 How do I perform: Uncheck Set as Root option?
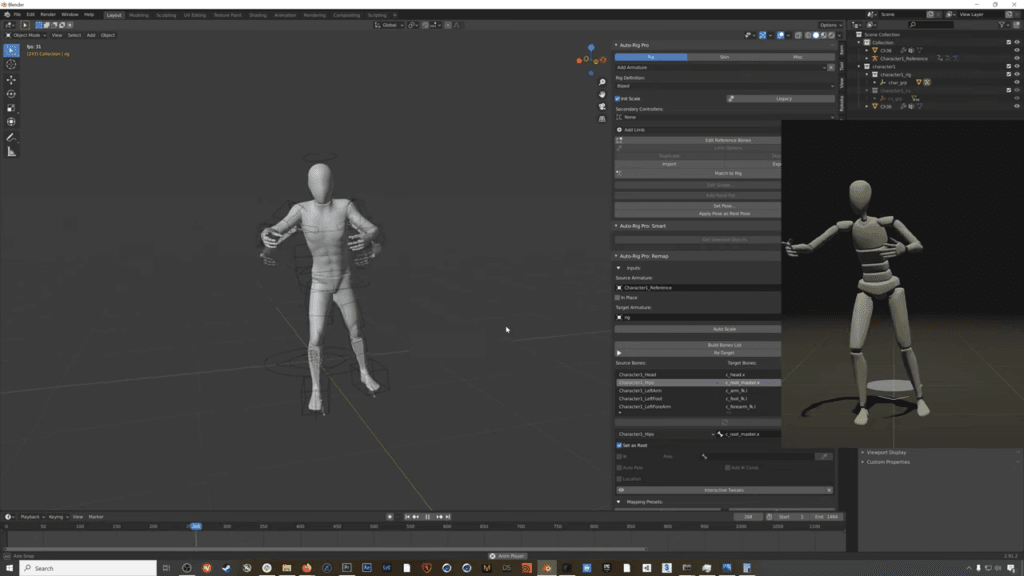(619, 445)
